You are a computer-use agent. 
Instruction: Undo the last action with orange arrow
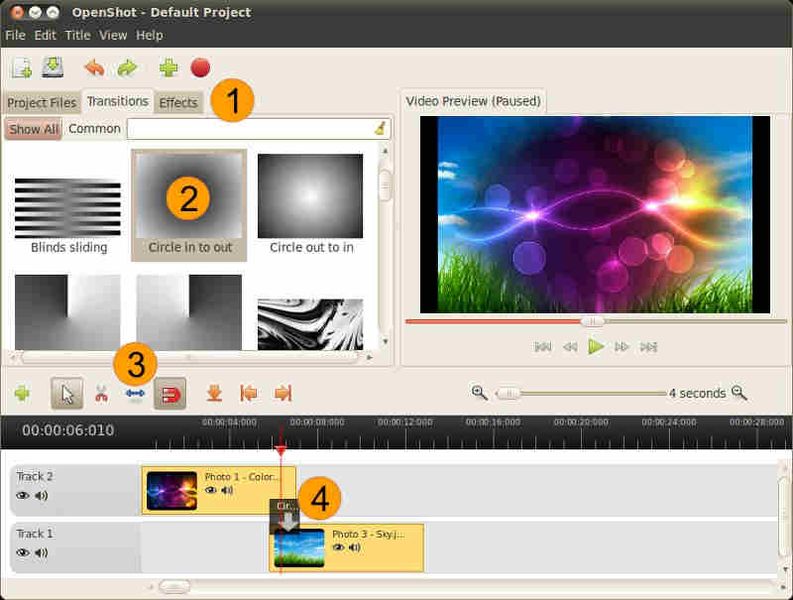tap(94, 67)
